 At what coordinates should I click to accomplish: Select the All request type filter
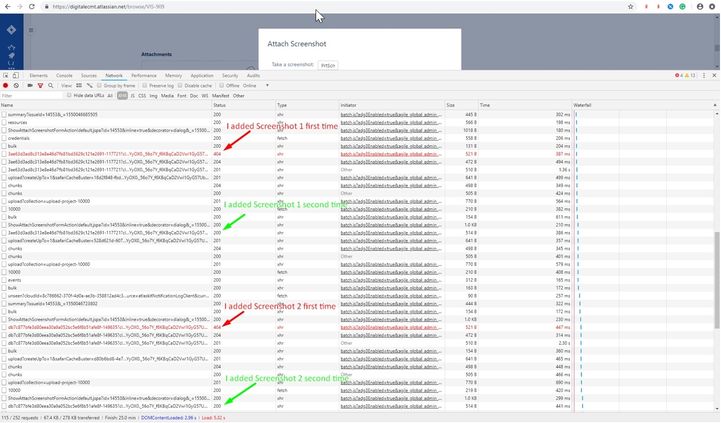[110, 96]
